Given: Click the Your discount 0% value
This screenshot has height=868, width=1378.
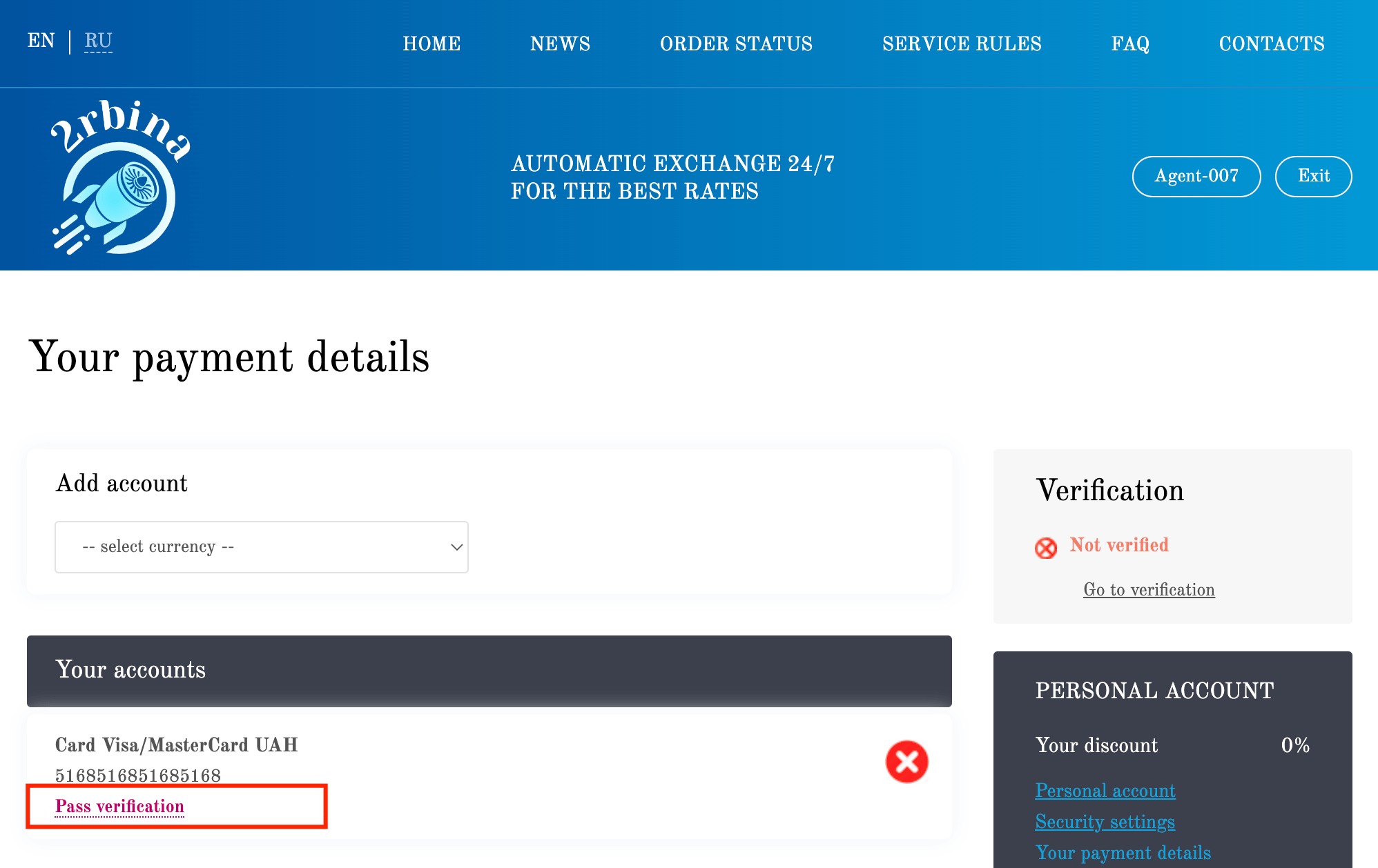Looking at the screenshot, I should pyautogui.click(x=1295, y=745).
